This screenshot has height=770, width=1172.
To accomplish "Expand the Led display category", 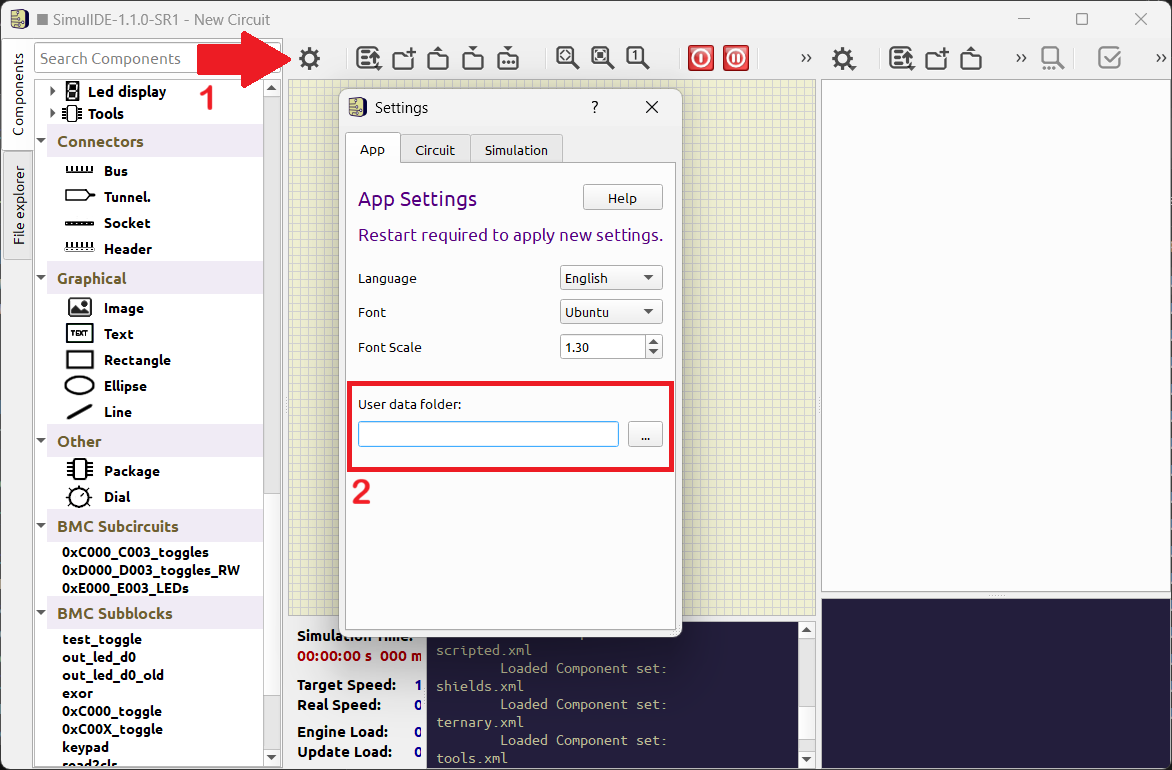I will [54, 91].
